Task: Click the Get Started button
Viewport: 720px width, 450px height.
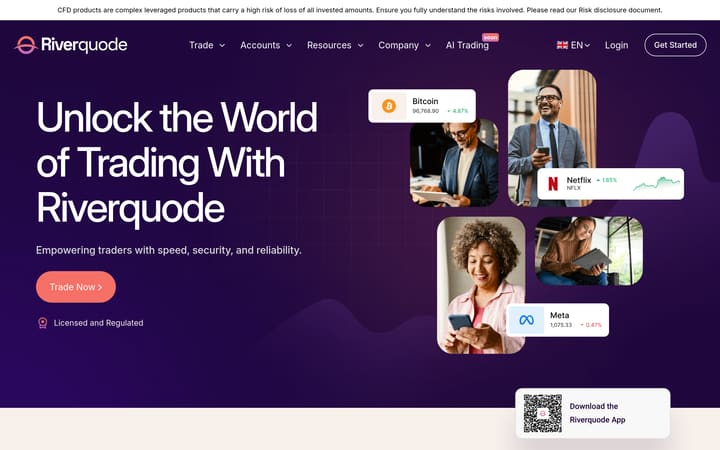Action: click(675, 45)
